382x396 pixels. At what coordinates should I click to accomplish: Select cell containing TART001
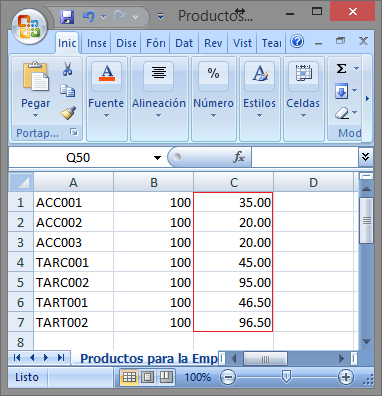pos(73,302)
